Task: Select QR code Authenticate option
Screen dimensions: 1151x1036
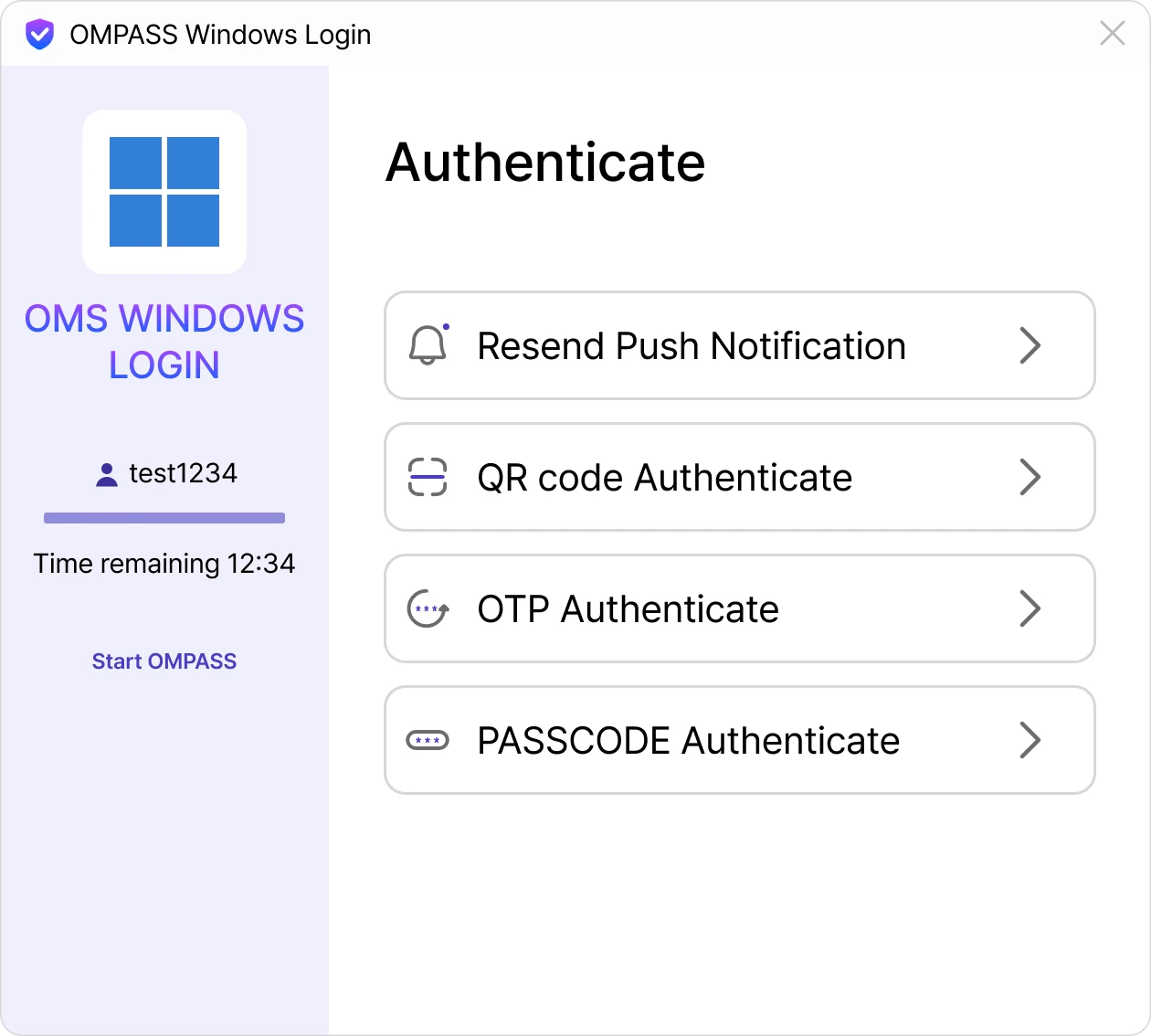Action: [740, 477]
